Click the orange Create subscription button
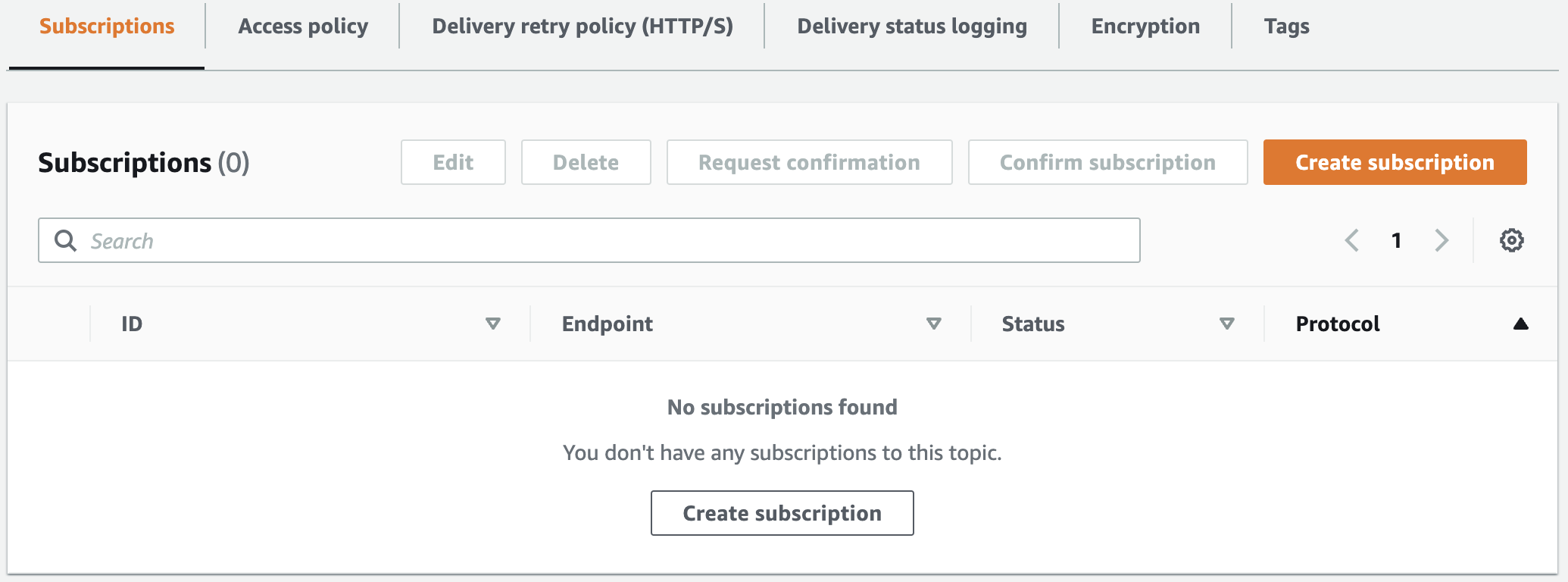1568x582 pixels. [x=1395, y=161]
